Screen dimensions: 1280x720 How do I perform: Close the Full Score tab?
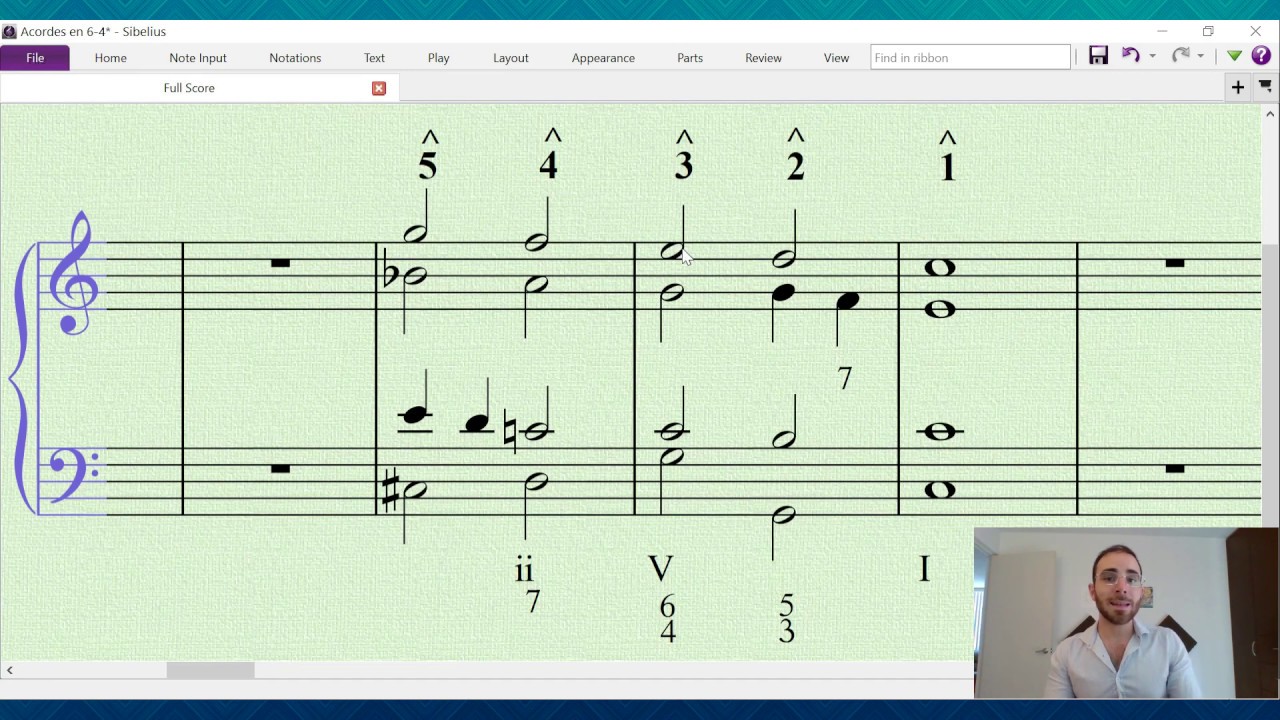coord(379,89)
